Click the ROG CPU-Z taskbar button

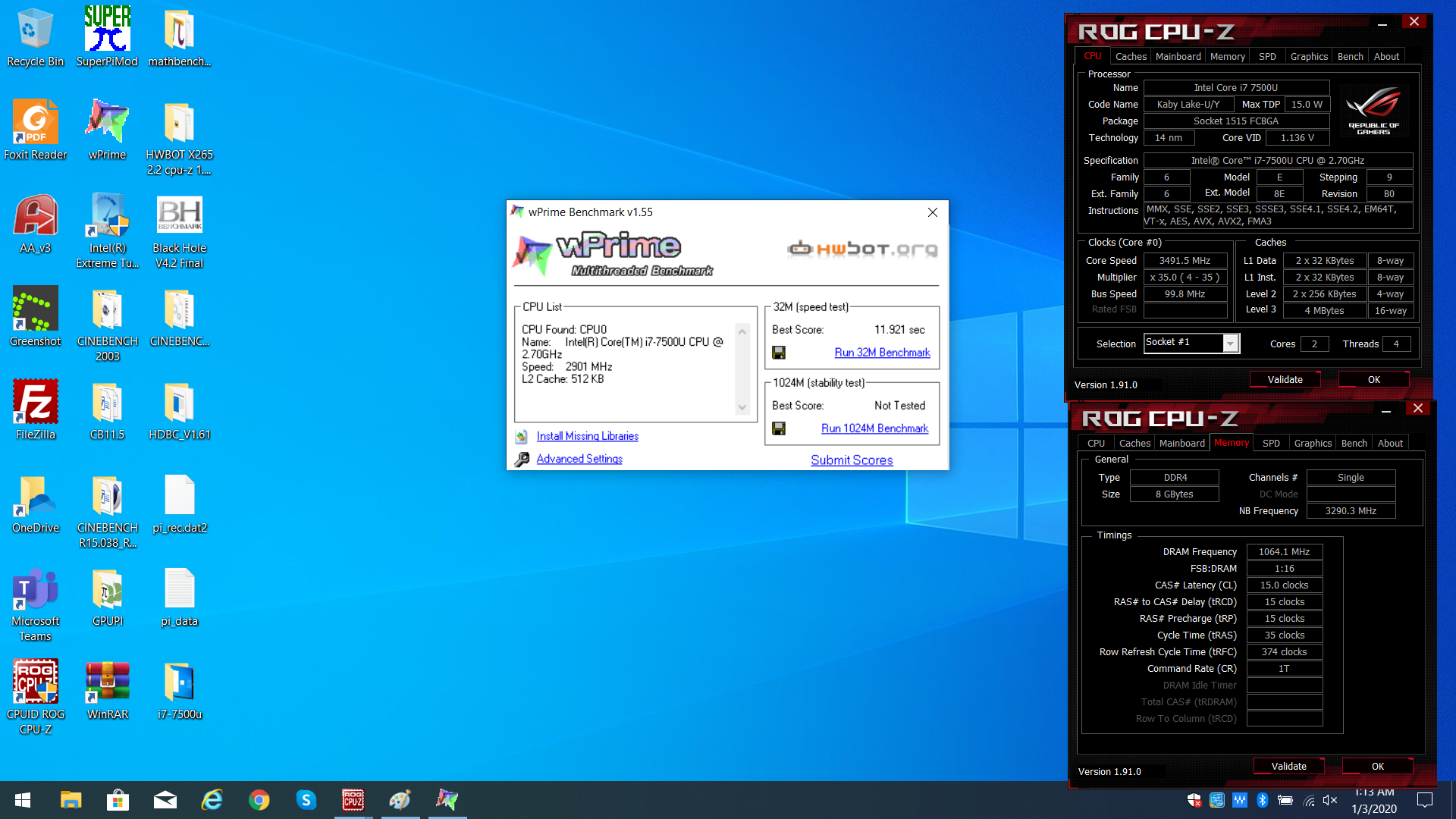(x=353, y=799)
